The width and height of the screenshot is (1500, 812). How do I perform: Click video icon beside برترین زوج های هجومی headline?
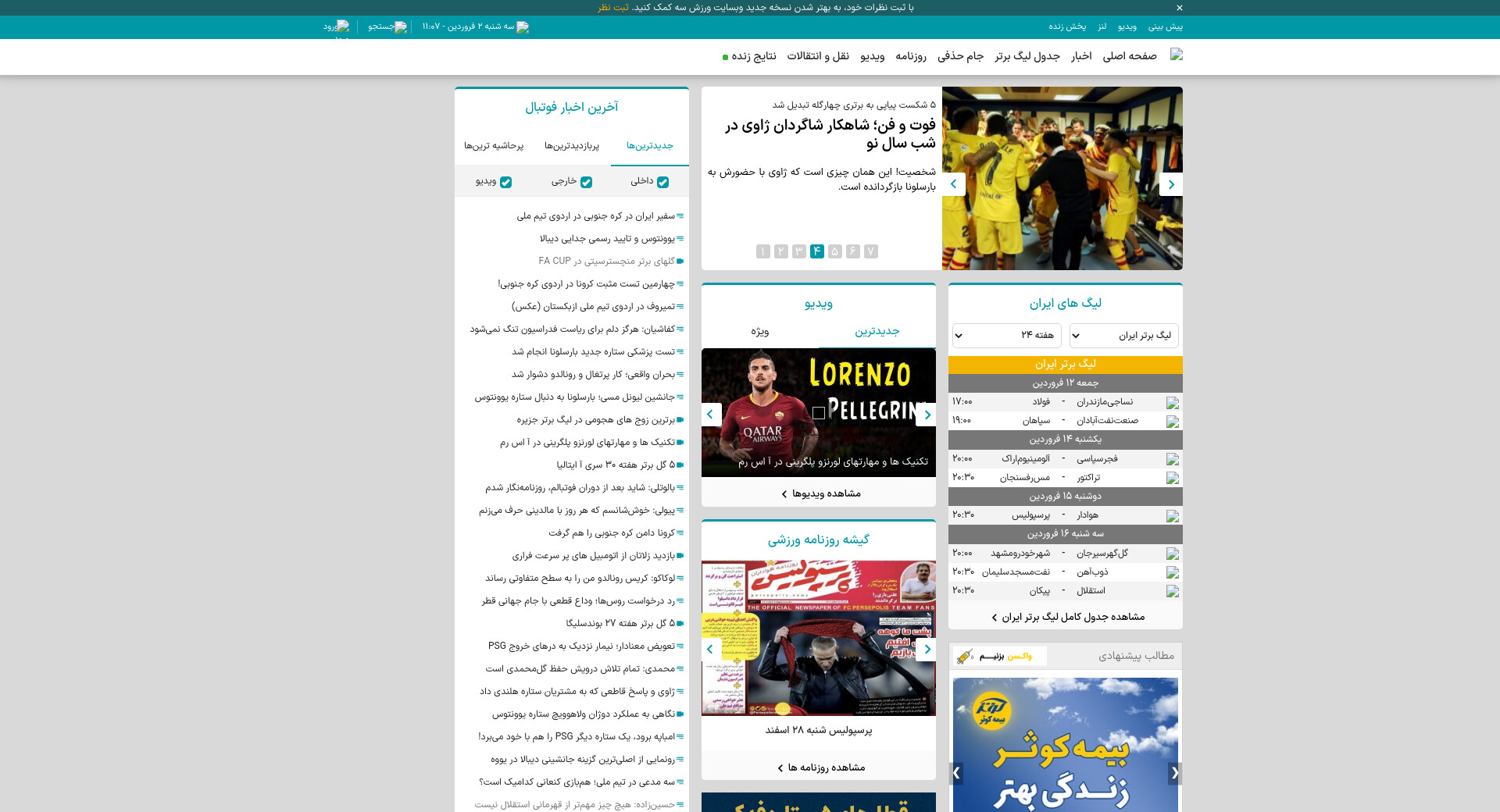680,420
